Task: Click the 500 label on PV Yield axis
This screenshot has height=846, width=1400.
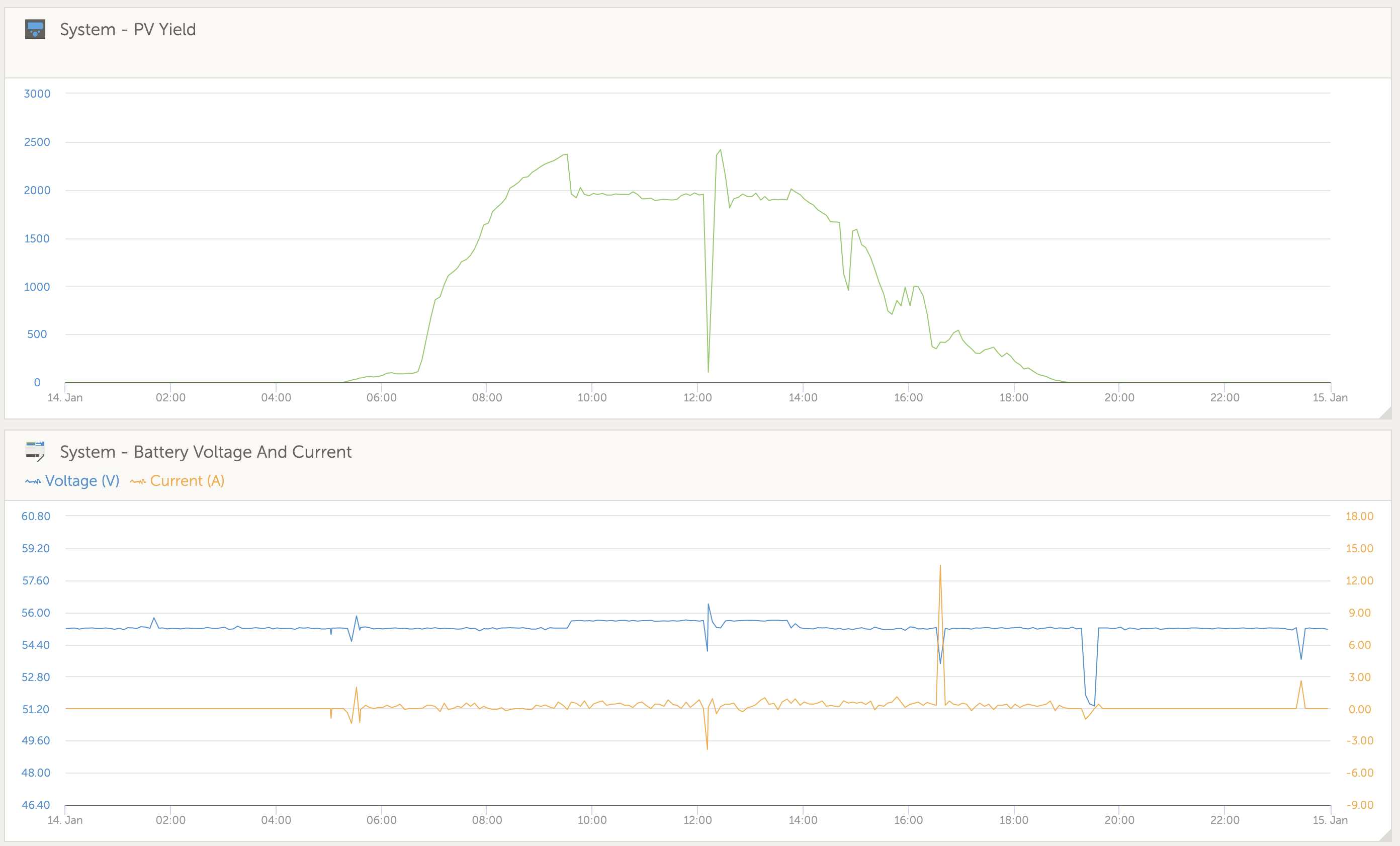Action: [x=37, y=334]
